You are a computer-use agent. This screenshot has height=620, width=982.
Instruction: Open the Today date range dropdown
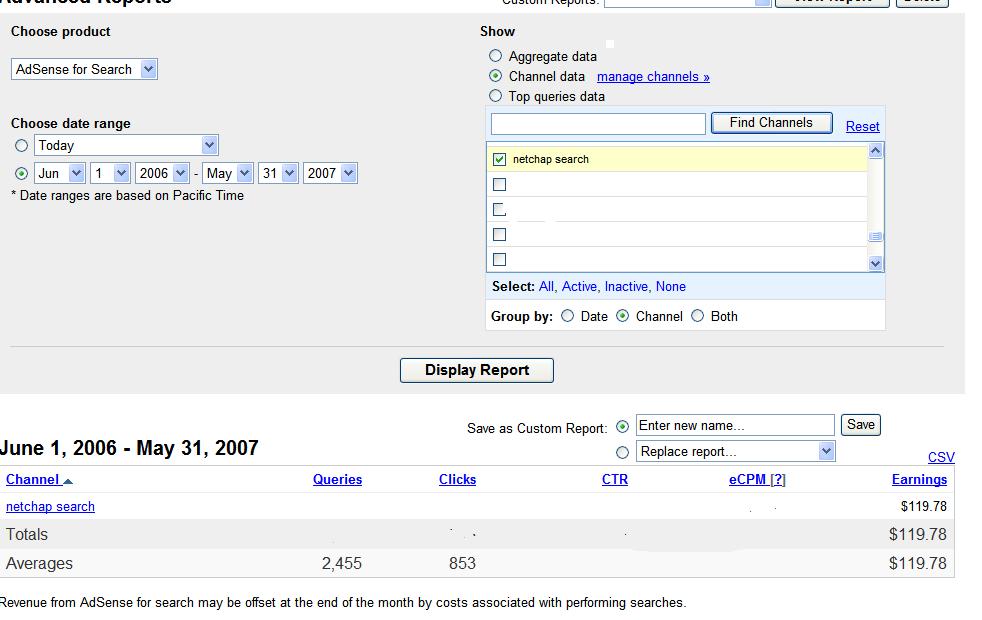click(126, 145)
